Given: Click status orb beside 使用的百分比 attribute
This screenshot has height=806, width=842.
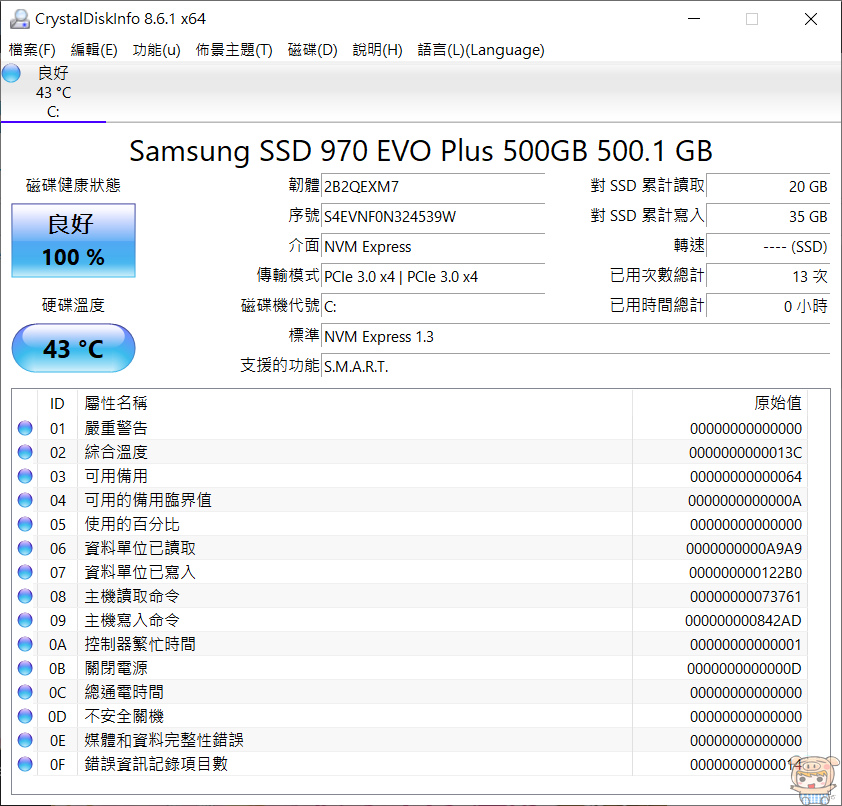Looking at the screenshot, I should tap(25, 524).
